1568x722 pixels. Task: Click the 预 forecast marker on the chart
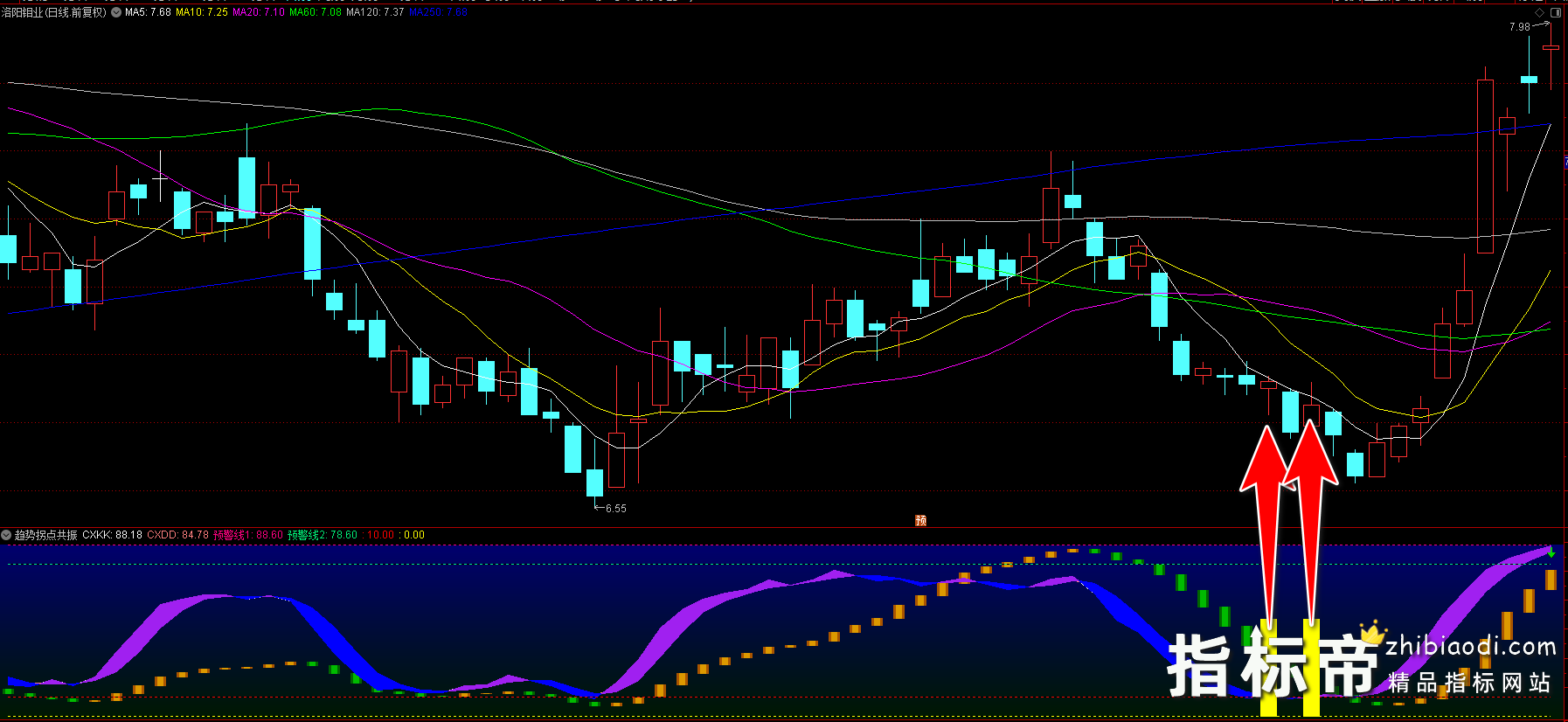(x=920, y=520)
